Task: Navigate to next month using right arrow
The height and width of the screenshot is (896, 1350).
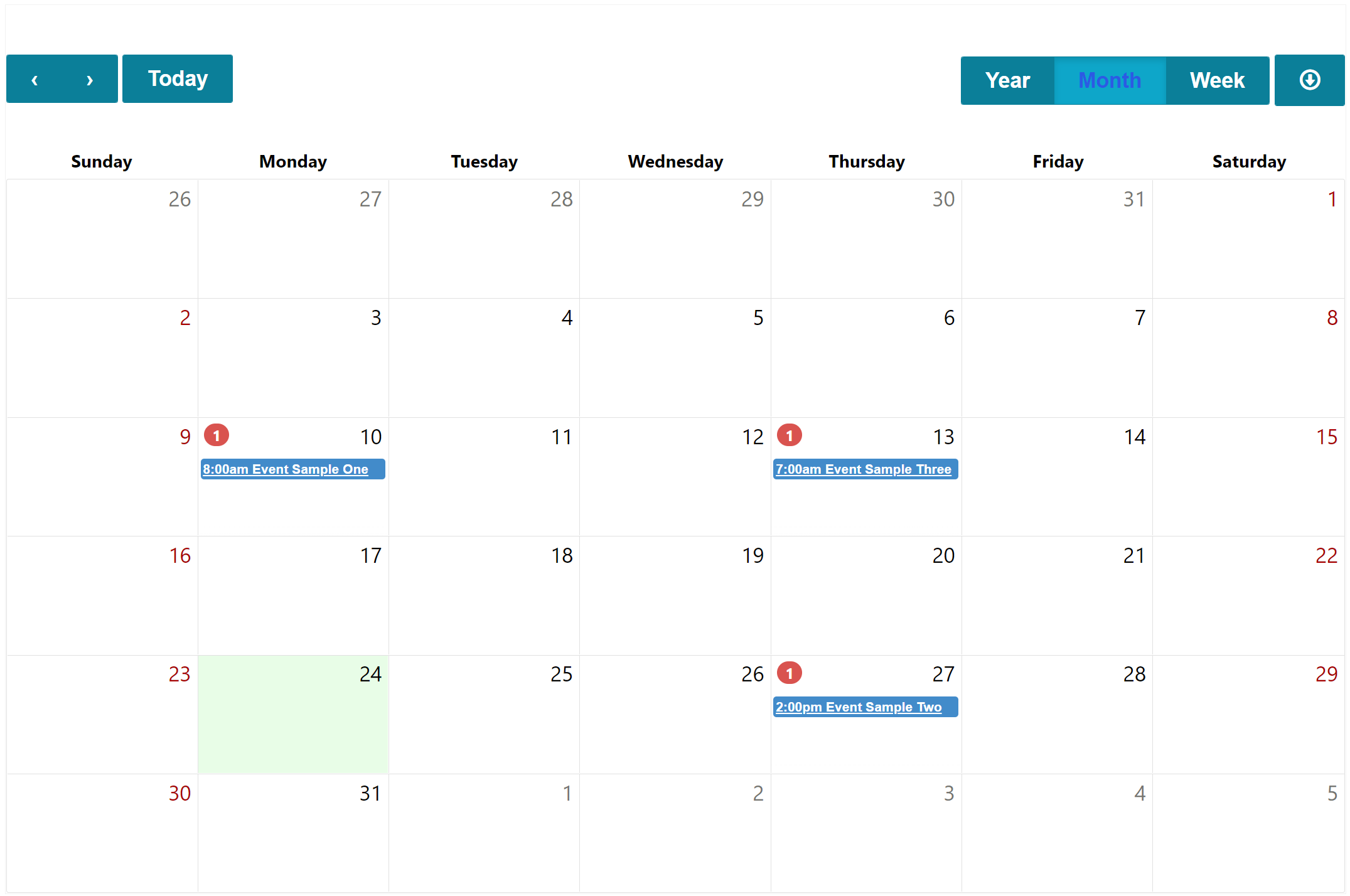Action: (90, 80)
